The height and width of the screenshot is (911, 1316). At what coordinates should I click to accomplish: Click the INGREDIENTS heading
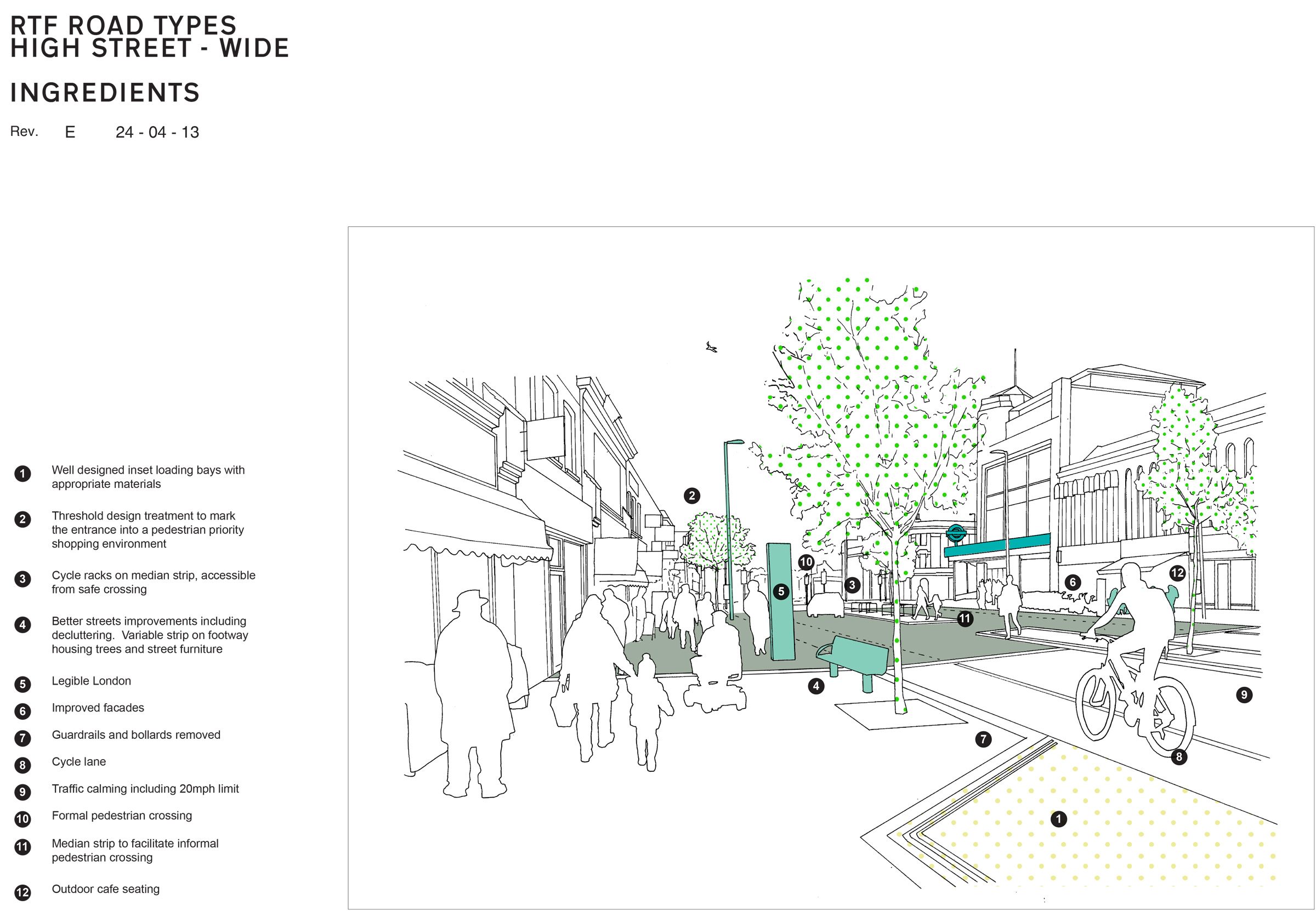[x=105, y=93]
